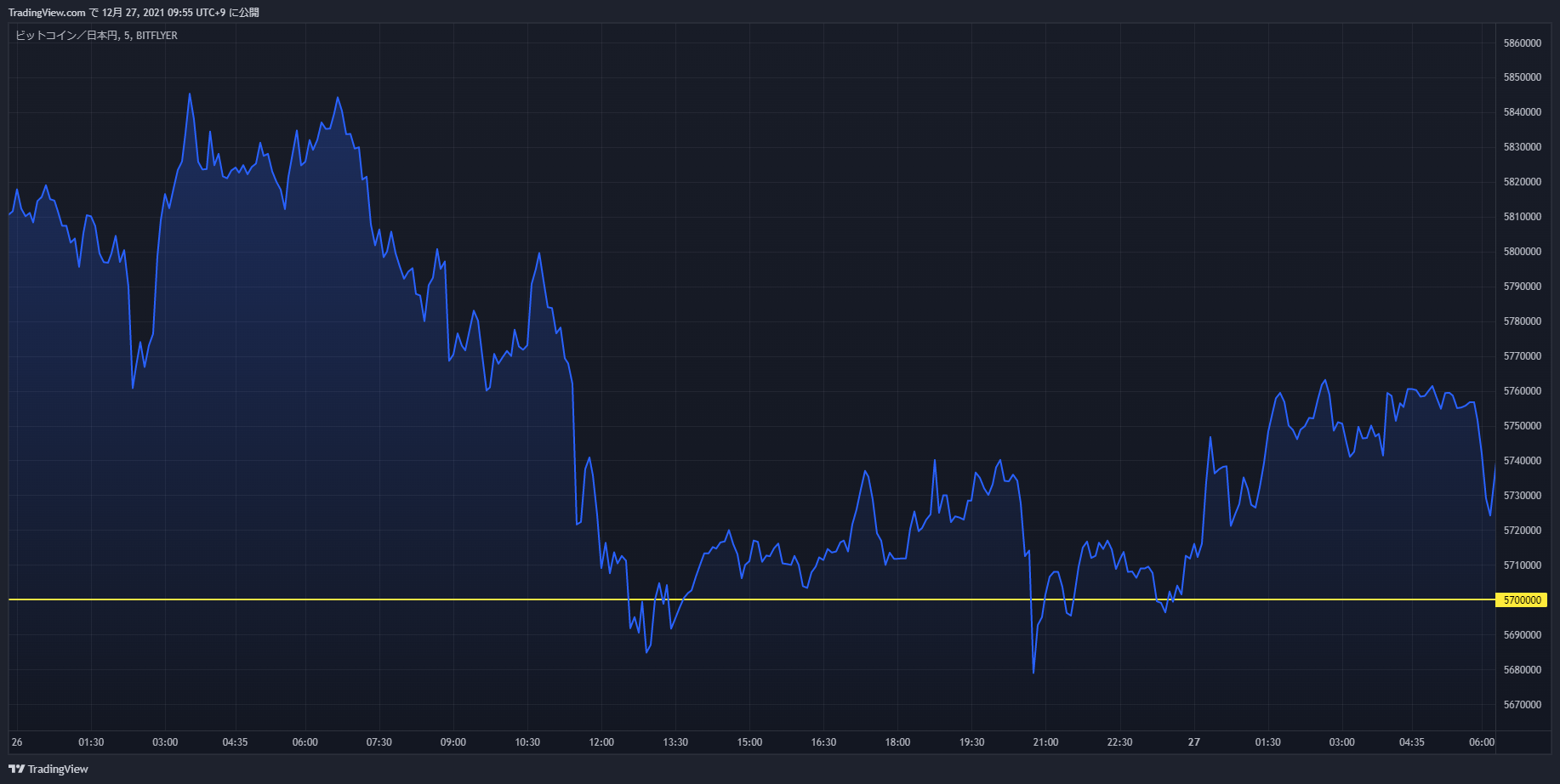Click the 10:30 time axis label

(527, 742)
